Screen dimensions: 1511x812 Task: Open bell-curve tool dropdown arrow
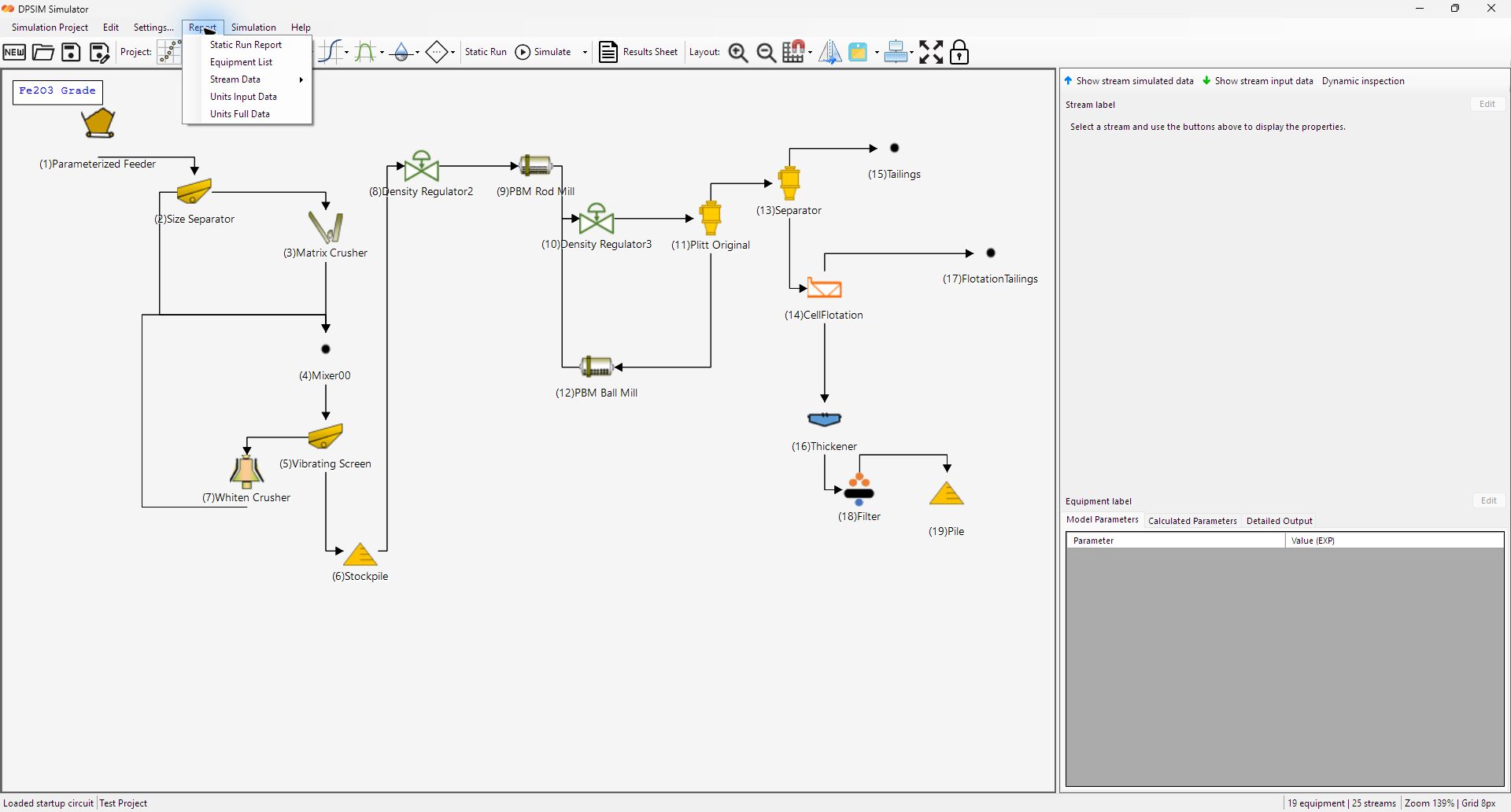(382, 53)
